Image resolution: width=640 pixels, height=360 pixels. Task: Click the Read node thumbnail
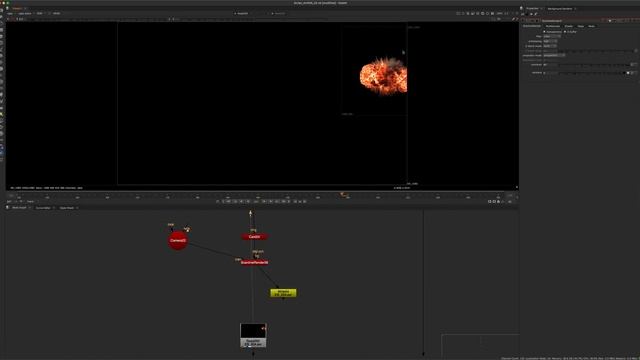[x=253, y=331]
